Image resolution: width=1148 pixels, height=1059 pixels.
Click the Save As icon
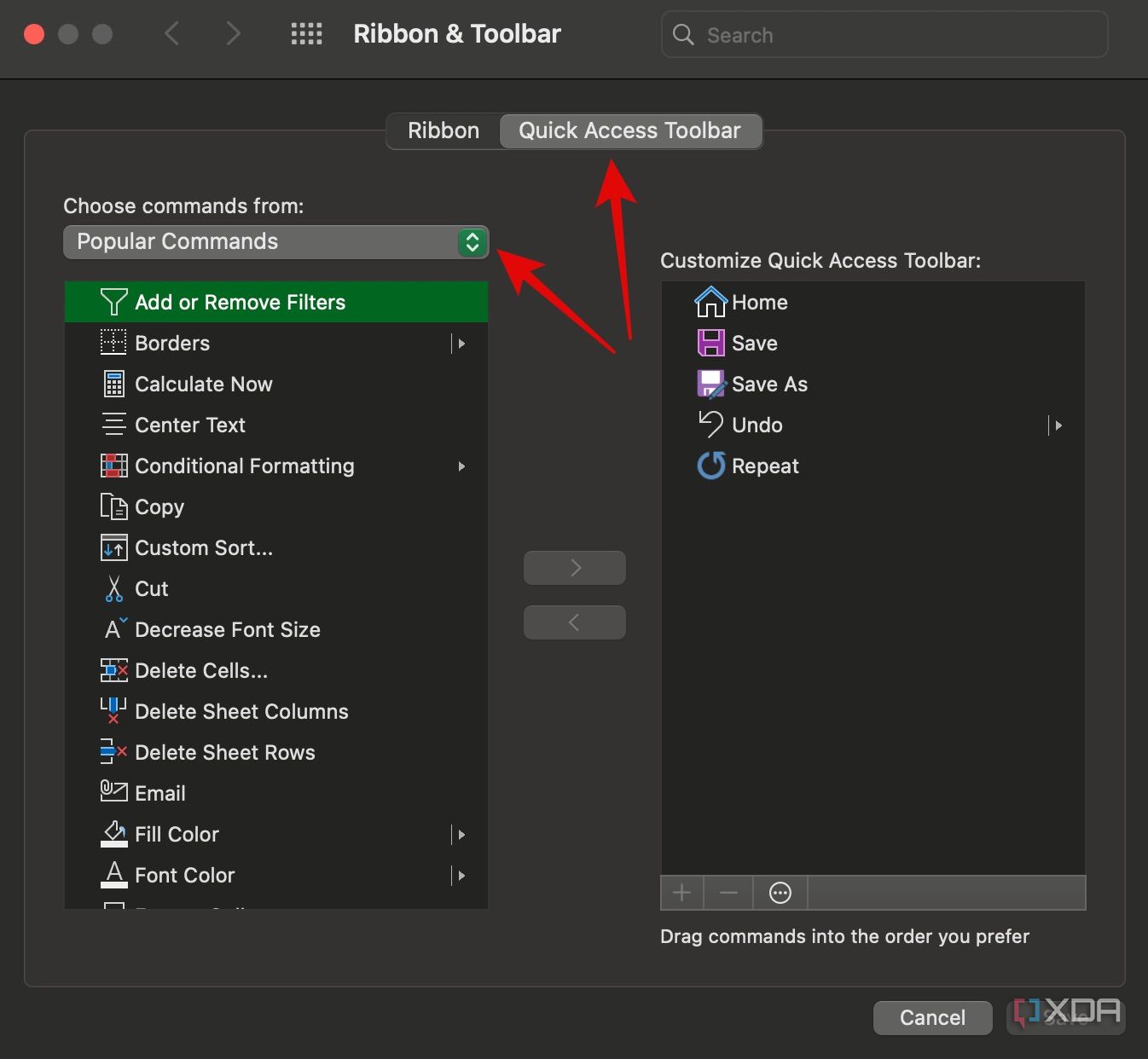coord(711,384)
